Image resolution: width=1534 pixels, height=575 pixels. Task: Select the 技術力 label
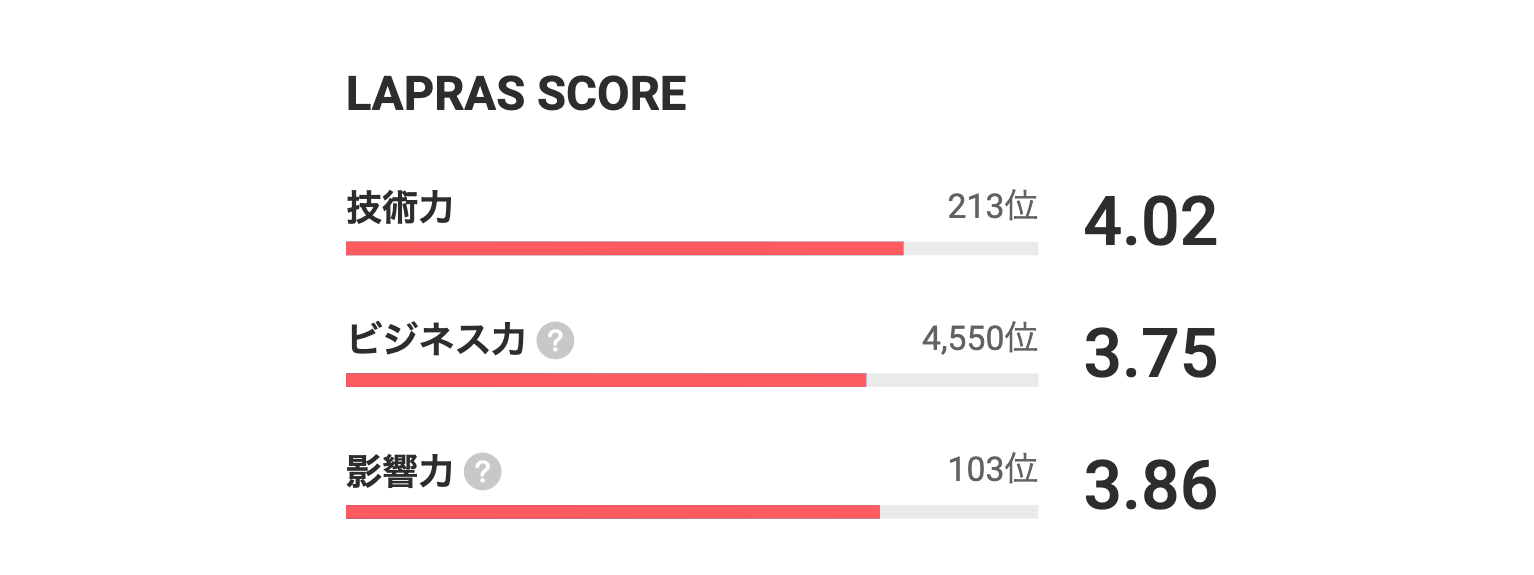[399, 208]
